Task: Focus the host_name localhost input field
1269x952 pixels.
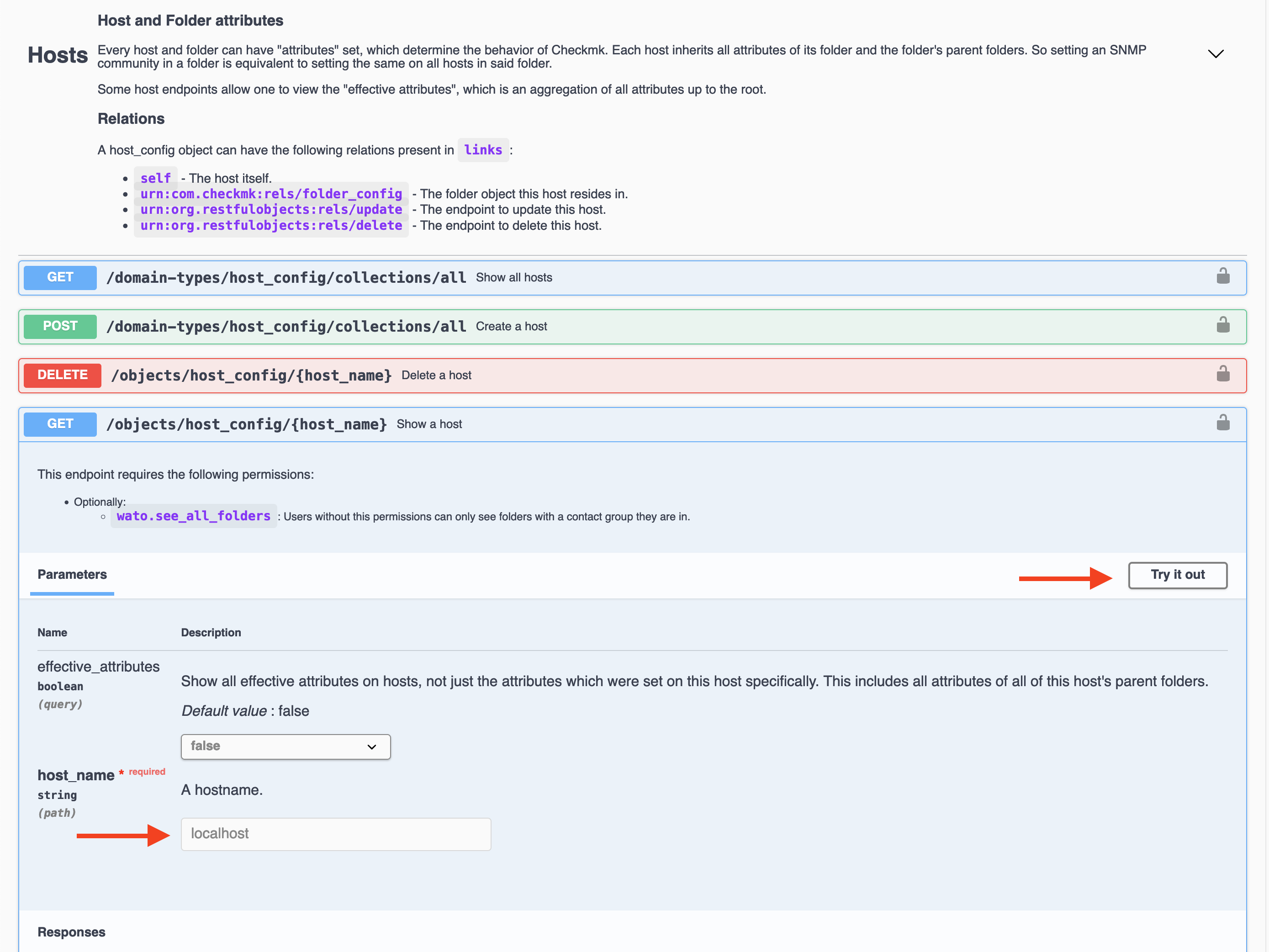Action: (x=336, y=834)
